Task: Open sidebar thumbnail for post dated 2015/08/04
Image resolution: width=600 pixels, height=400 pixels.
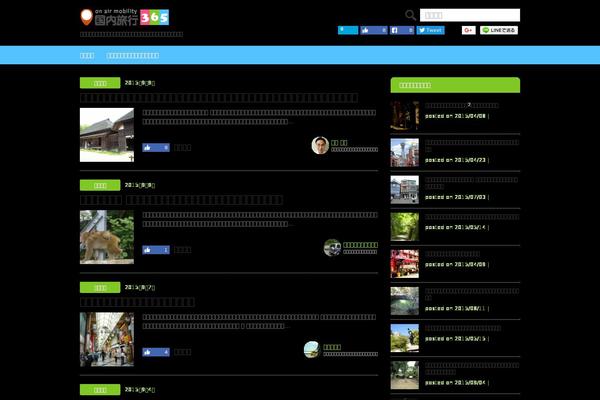Action: [x=404, y=376]
